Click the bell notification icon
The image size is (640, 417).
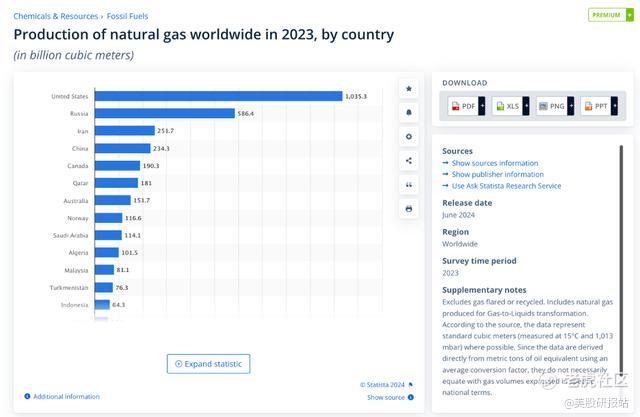point(408,112)
